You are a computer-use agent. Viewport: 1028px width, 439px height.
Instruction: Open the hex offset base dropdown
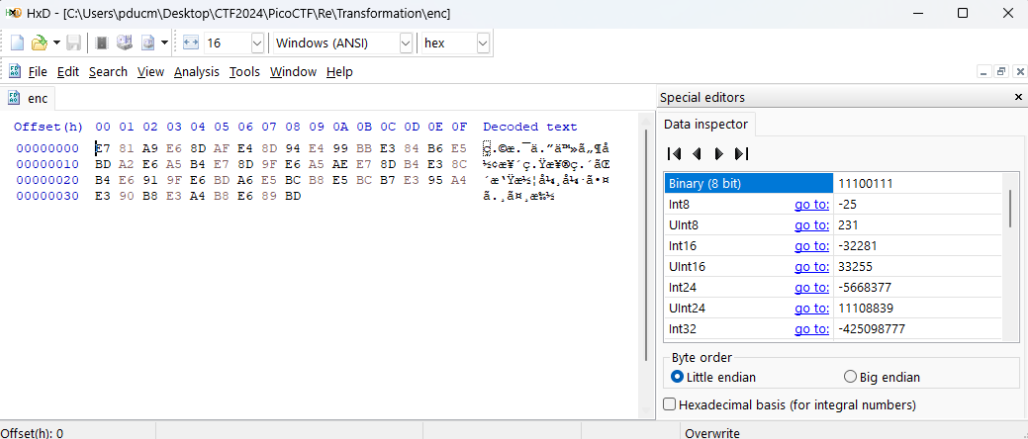coord(483,43)
